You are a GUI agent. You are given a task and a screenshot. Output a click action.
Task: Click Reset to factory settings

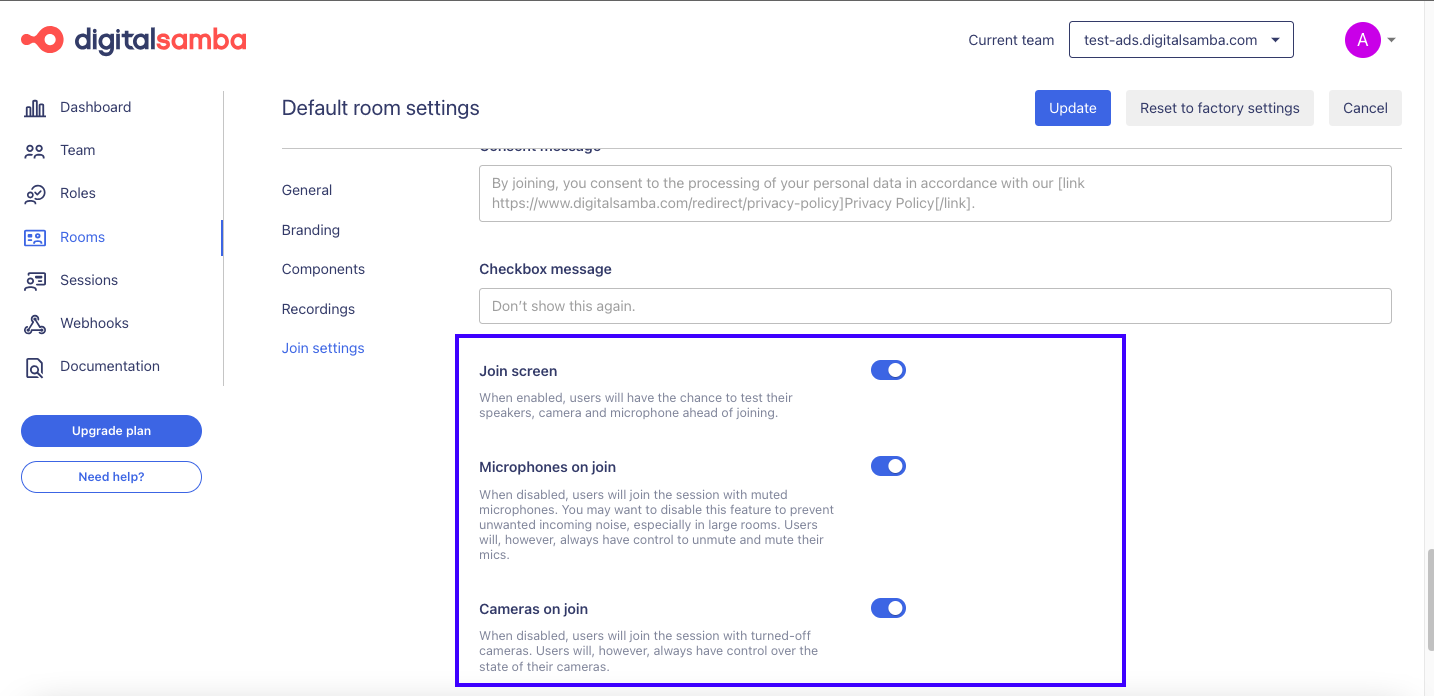point(1220,108)
